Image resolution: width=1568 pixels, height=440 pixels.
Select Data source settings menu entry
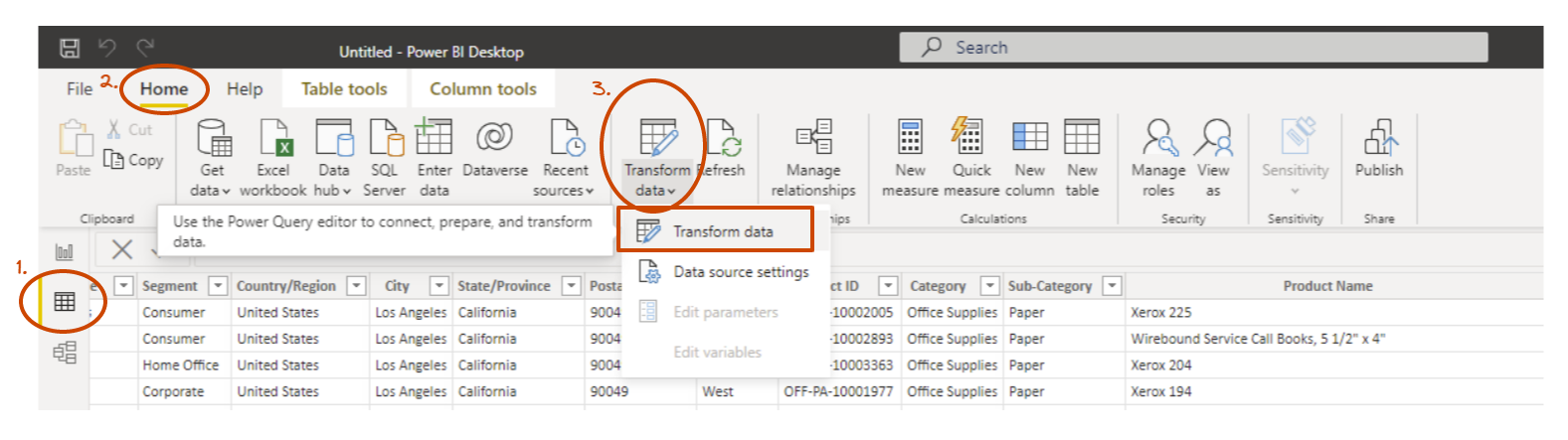740,272
